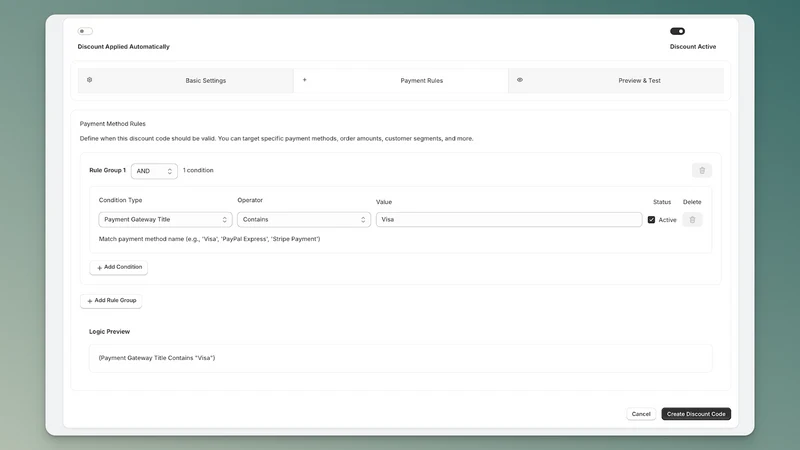Switch to the Payment Rules tab
This screenshot has width=800, height=450.
point(401,81)
